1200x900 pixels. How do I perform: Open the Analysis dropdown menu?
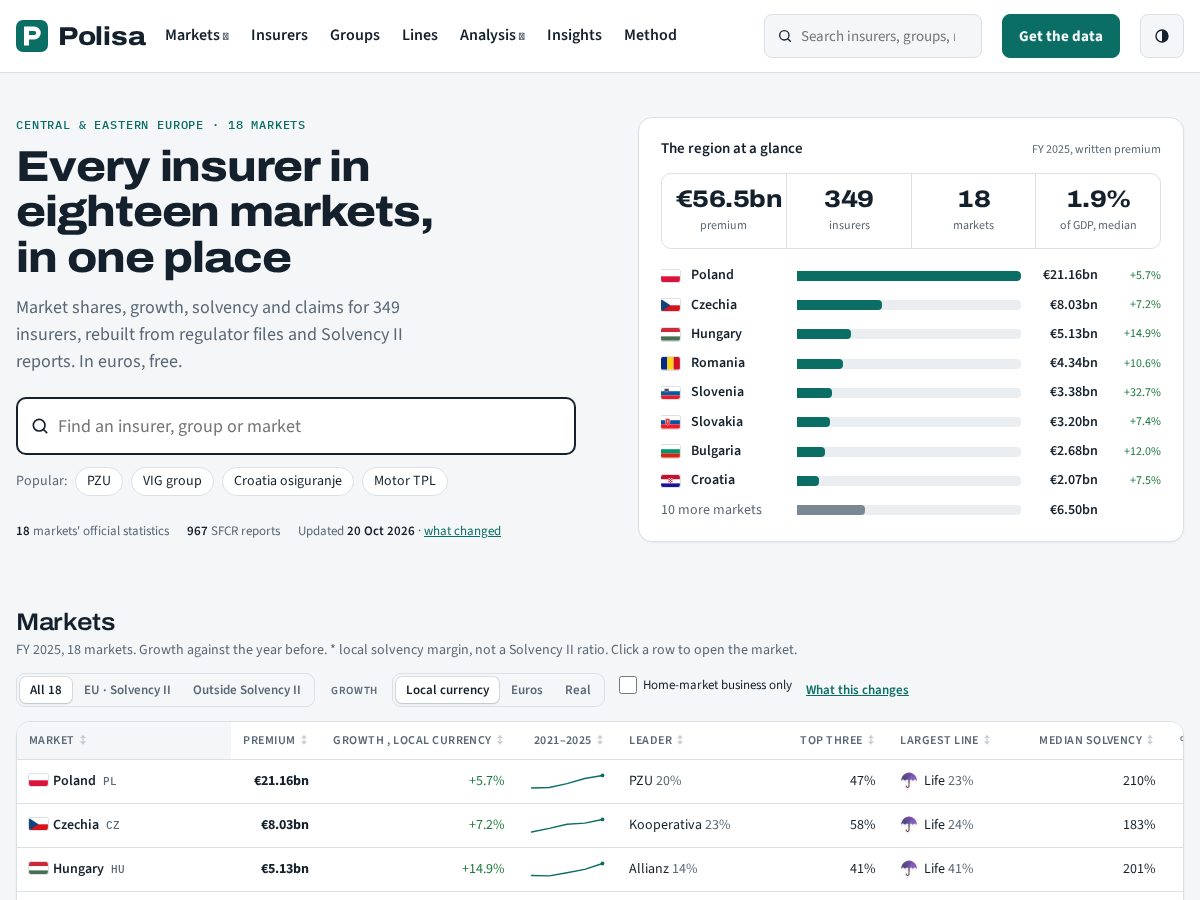(x=492, y=35)
